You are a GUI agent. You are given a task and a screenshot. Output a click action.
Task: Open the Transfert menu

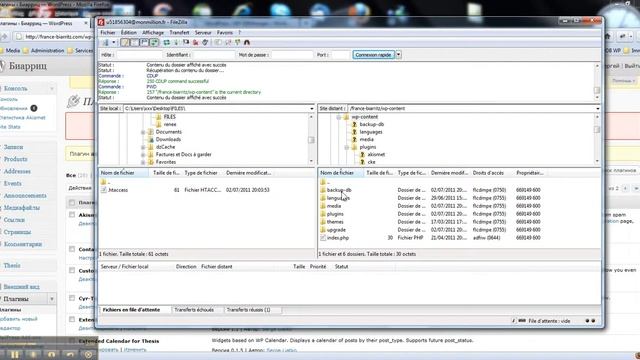pos(179,33)
